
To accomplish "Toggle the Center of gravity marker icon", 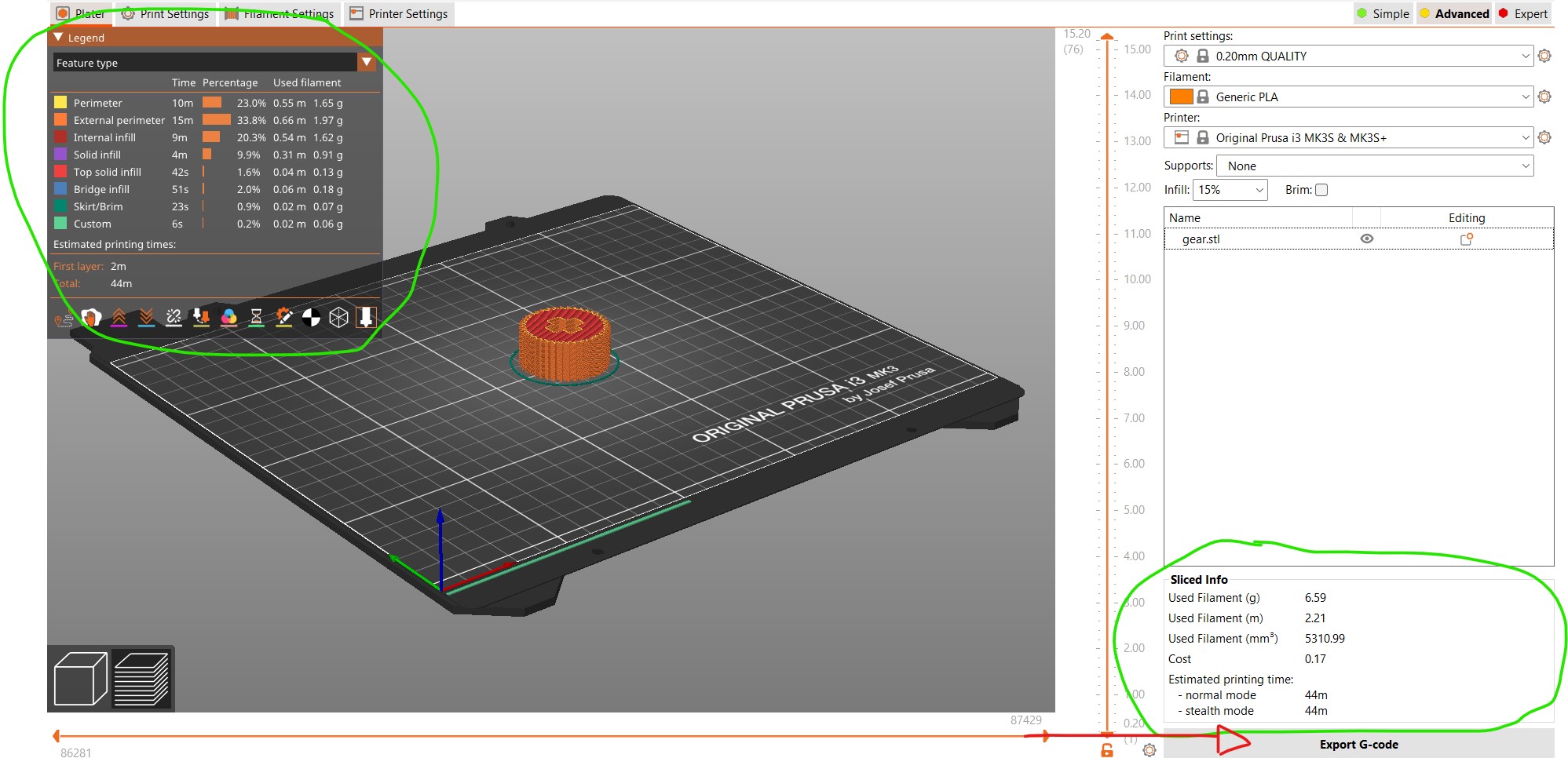I will 311,317.
